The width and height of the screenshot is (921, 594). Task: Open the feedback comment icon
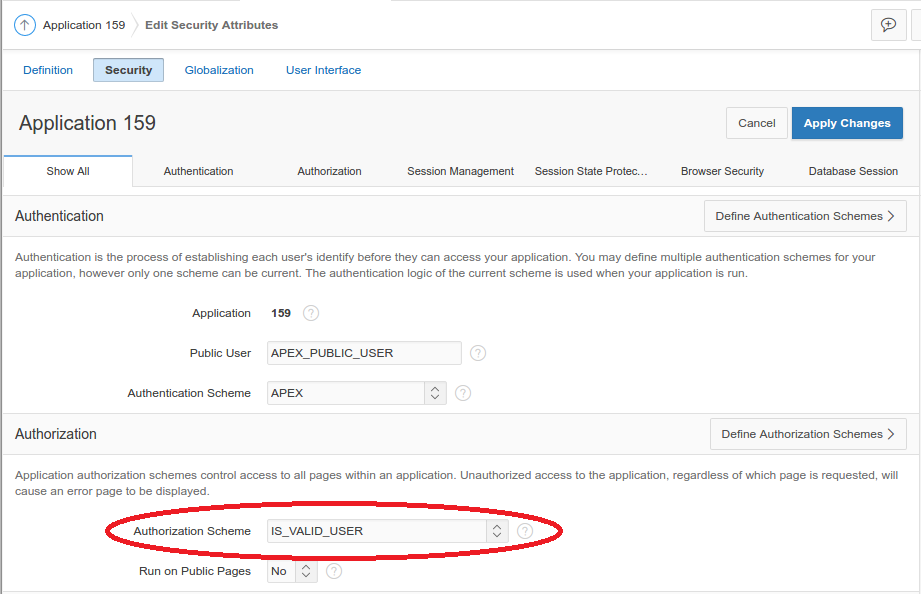tap(888, 24)
